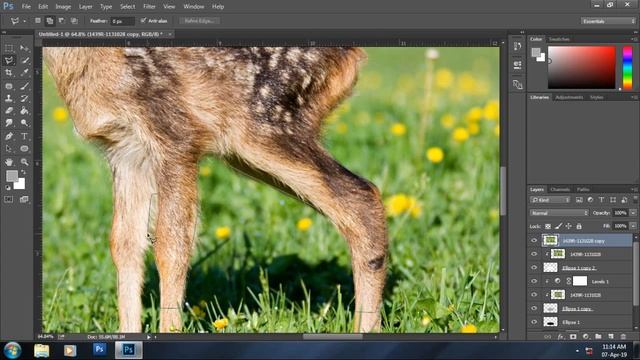This screenshot has height=360, width=640.
Task: Open the Select menu
Action: click(127, 7)
